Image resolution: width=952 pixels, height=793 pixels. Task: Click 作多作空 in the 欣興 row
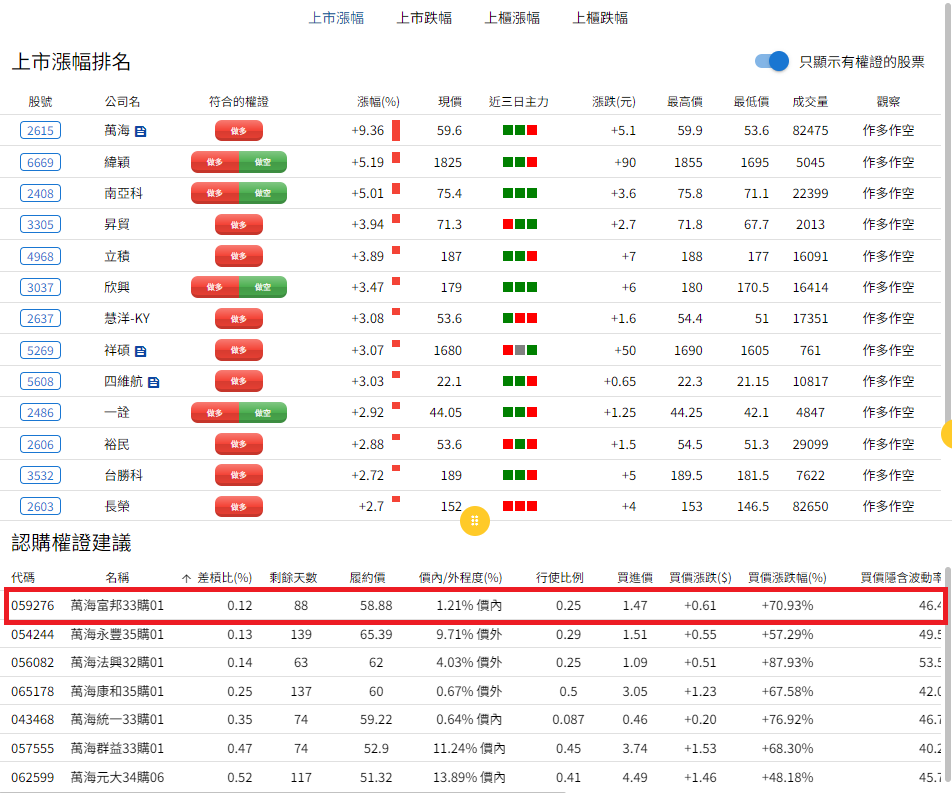tap(888, 287)
